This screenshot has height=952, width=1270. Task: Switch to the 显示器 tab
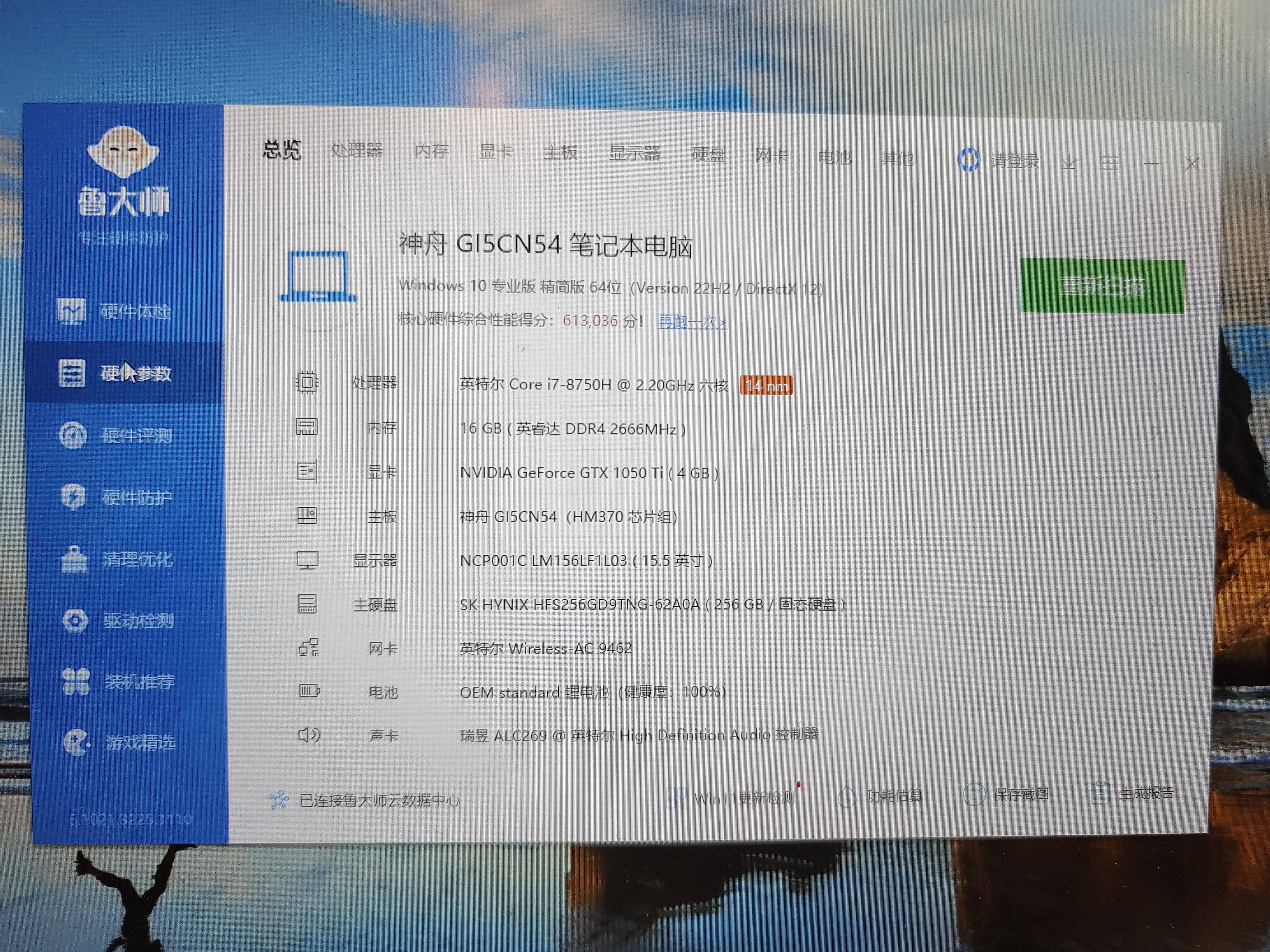634,153
